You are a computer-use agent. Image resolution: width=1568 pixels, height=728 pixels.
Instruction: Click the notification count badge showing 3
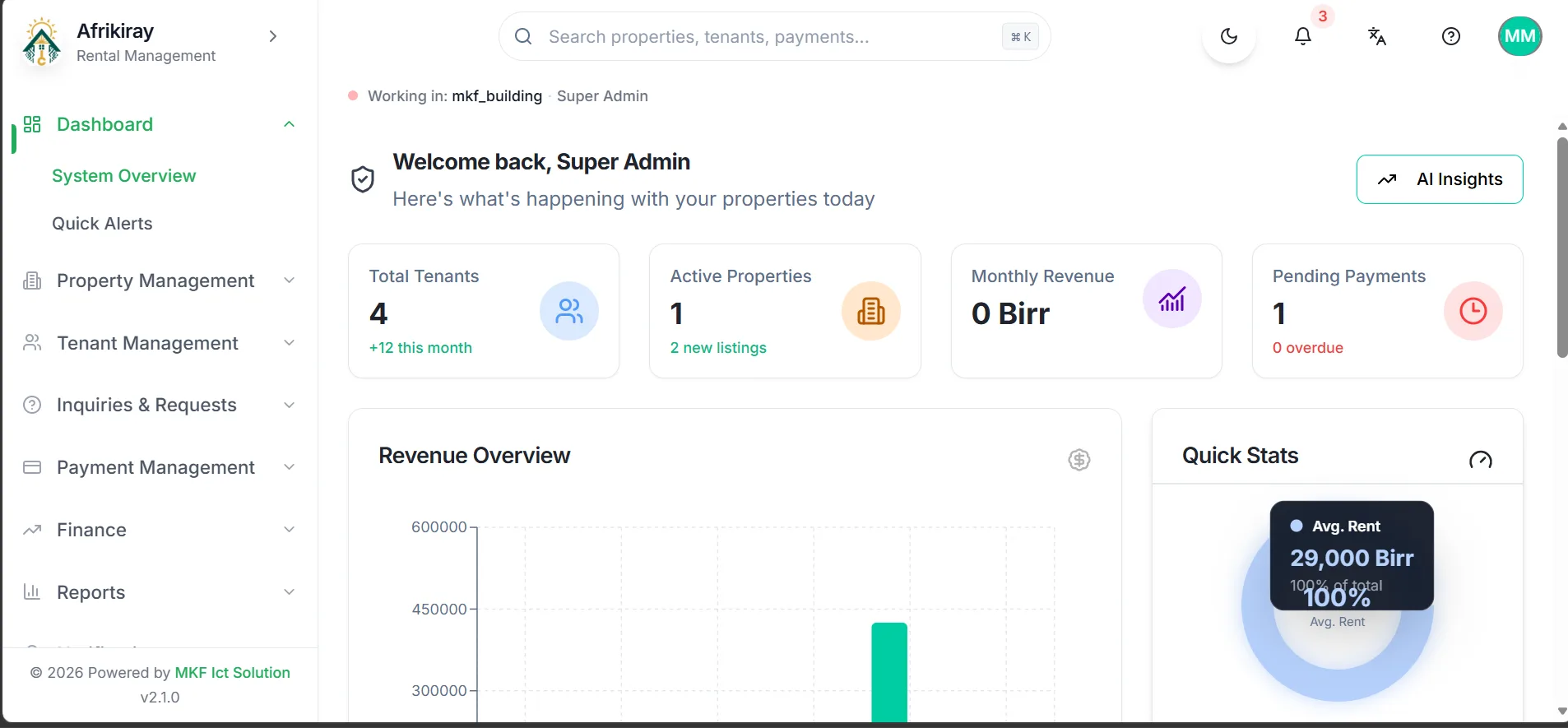1323,16
